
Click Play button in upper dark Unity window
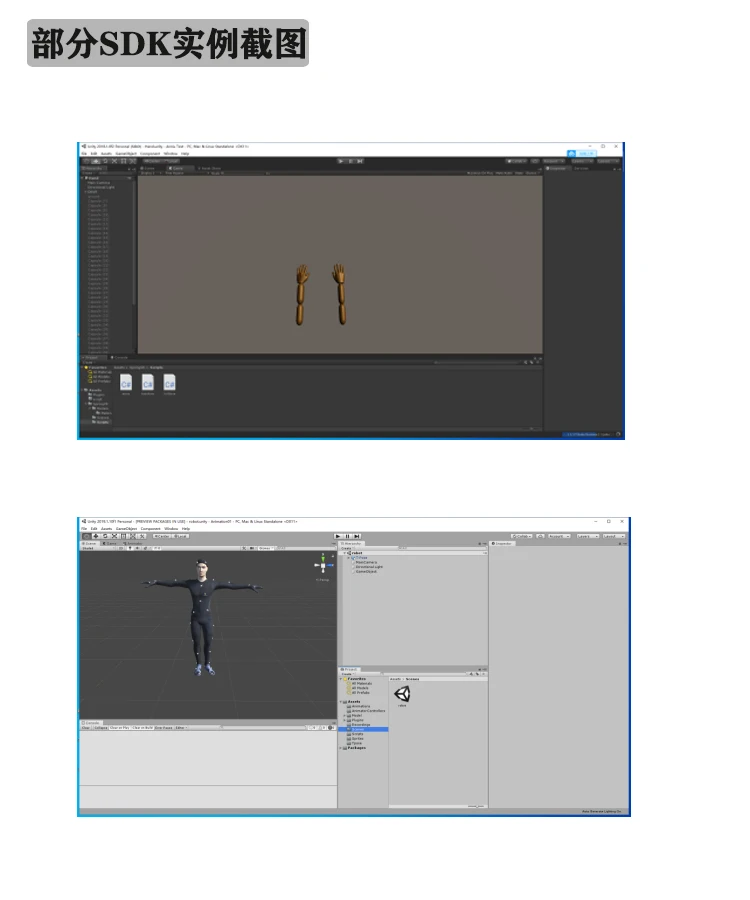(341, 161)
